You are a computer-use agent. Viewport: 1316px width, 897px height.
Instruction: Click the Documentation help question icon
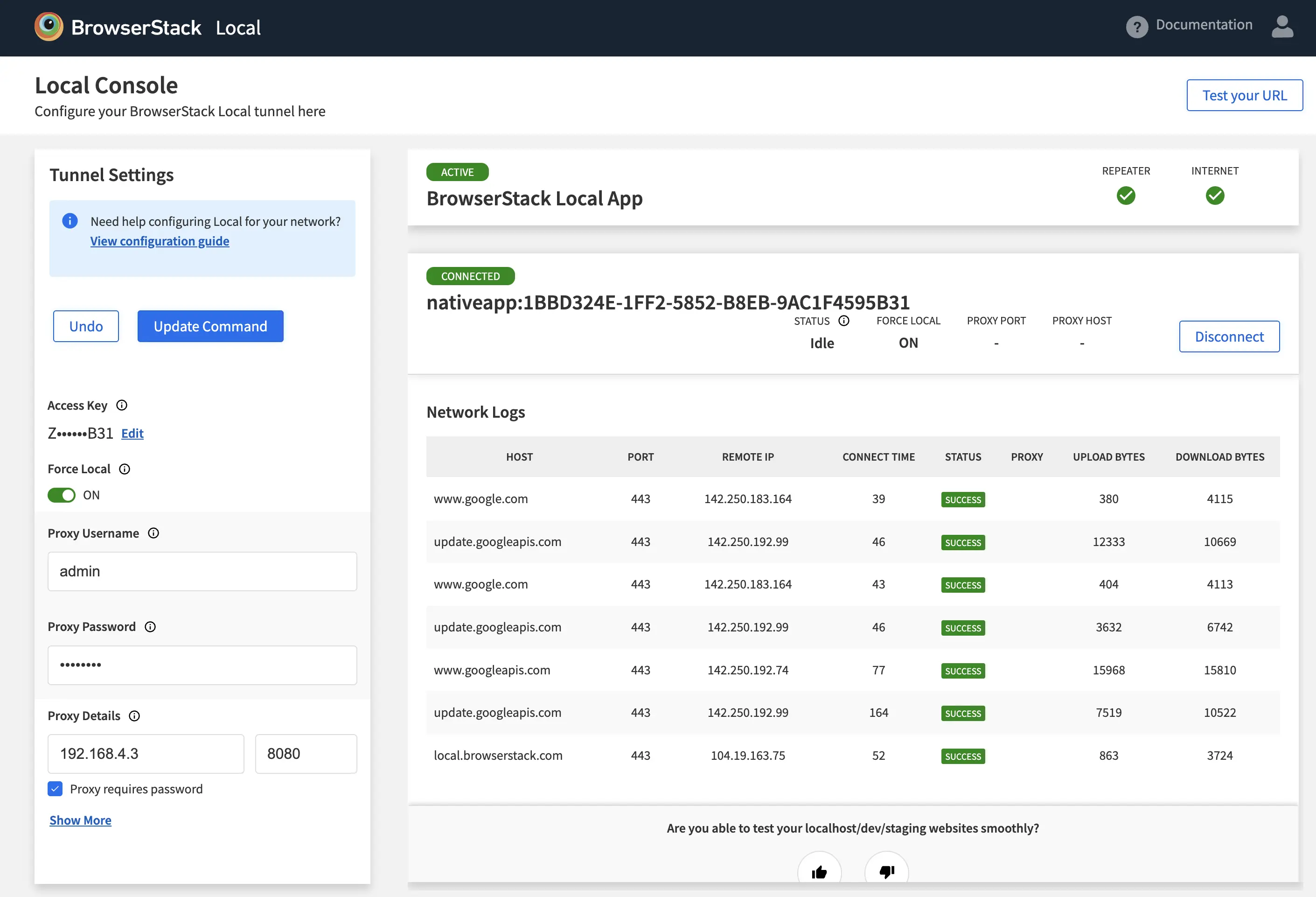coord(1136,27)
